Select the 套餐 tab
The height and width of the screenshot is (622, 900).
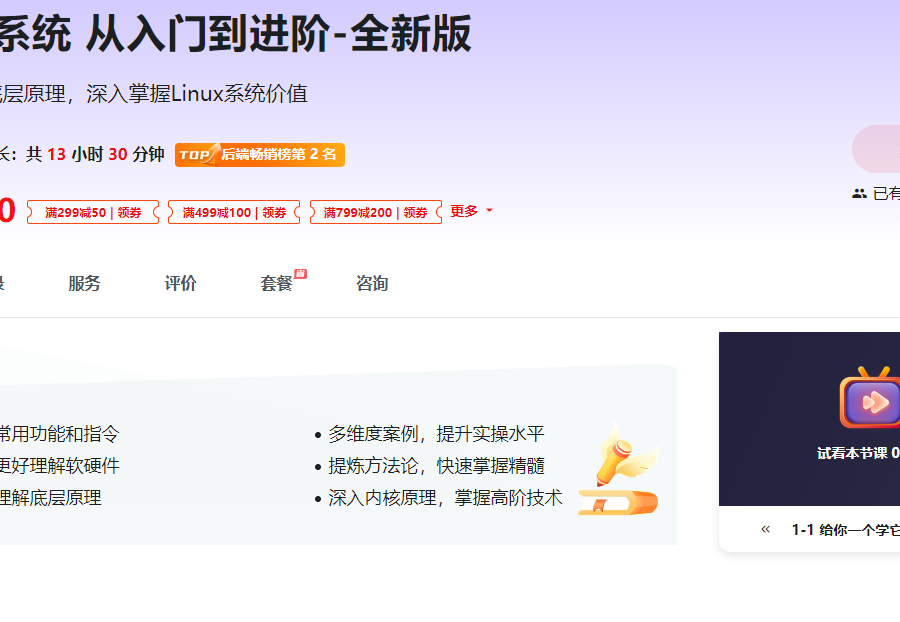click(275, 283)
